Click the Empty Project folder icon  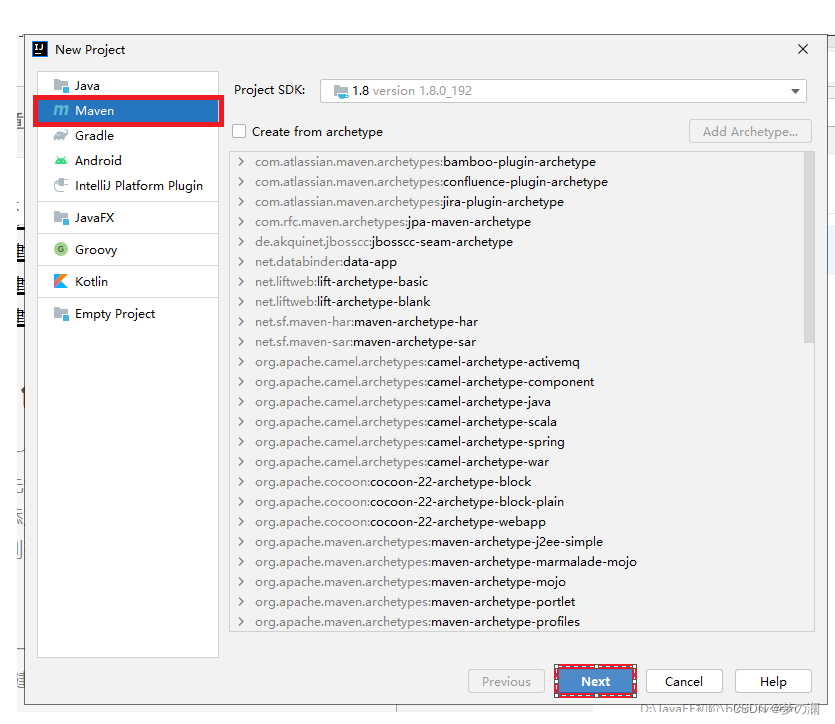pos(61,314)
